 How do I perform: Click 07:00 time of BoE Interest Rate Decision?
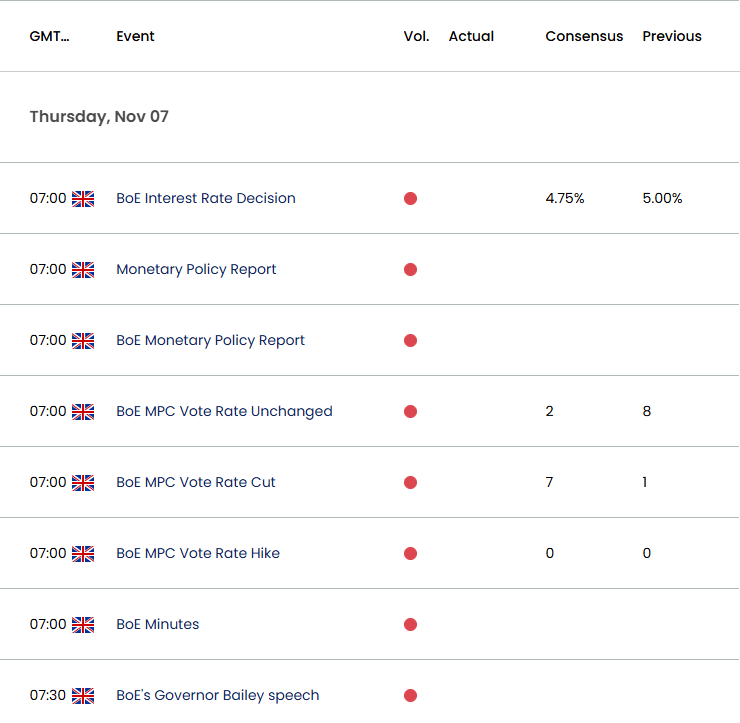coord(48,198)
